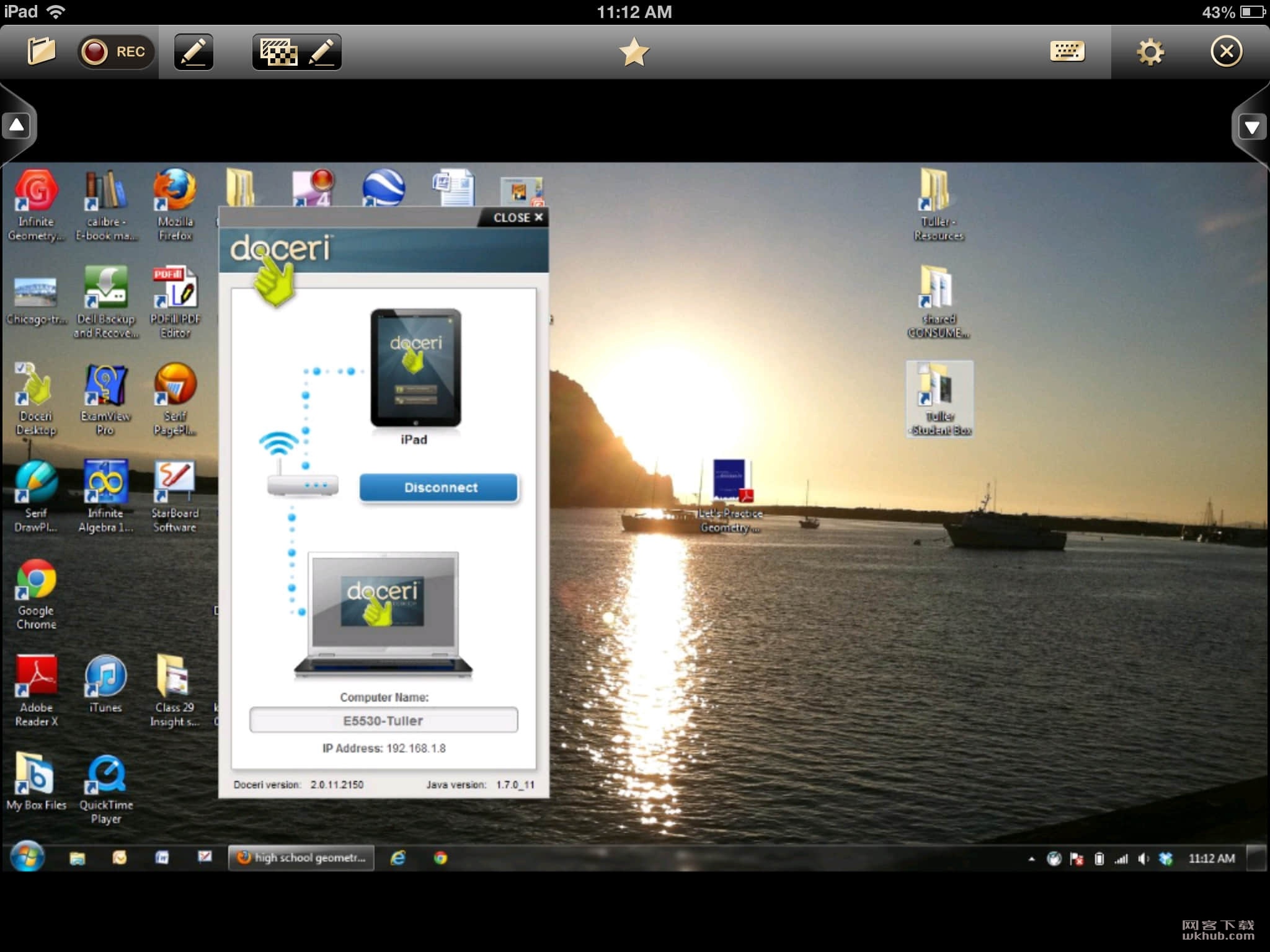Exit the remote session with X circle
The width and height of the screenshot is (1270, 952).
pyautogui.click(x=1227, y=51)
